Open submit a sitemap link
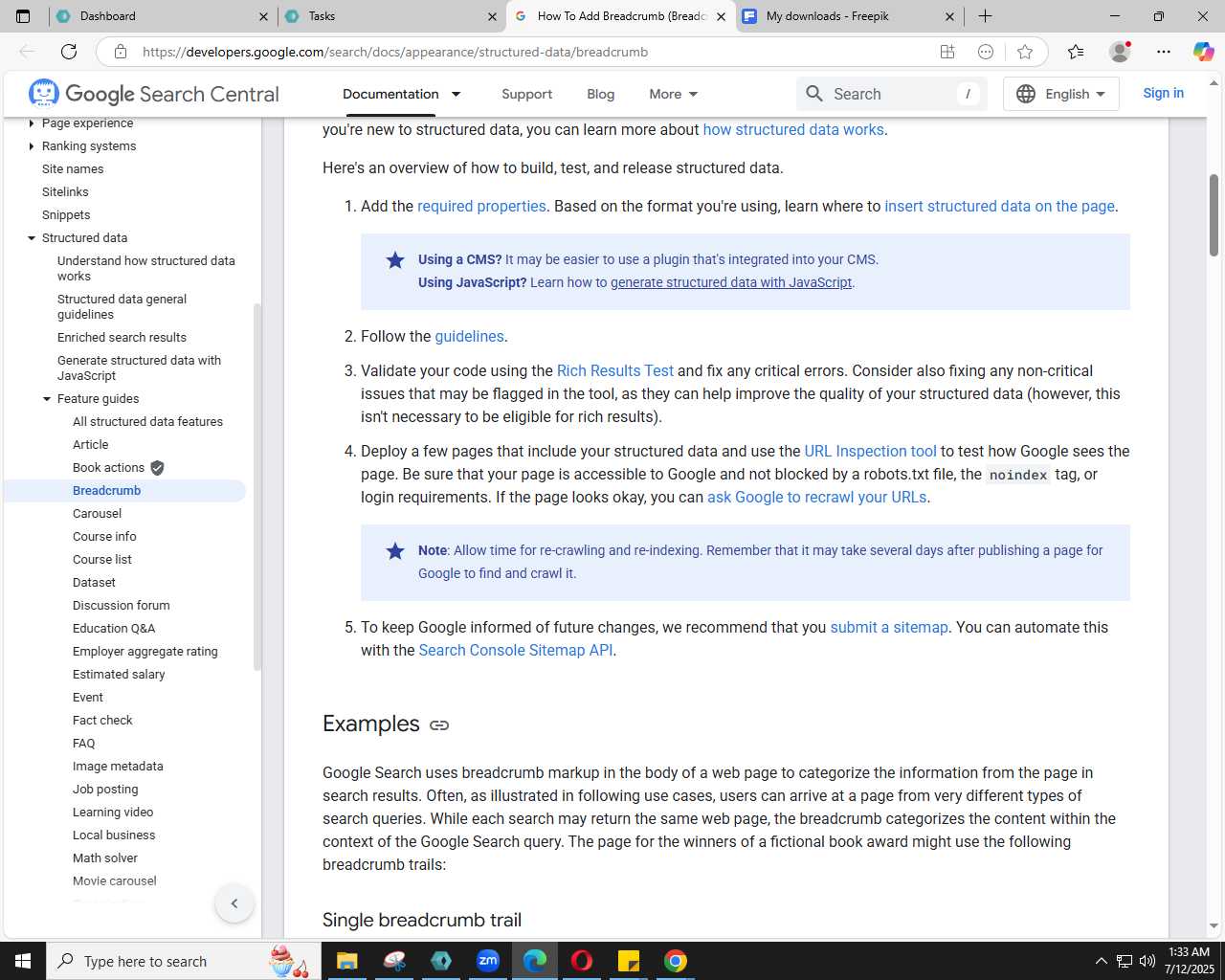The height and width of the screenshot is (980, 1225). click(x=889, y=627)
